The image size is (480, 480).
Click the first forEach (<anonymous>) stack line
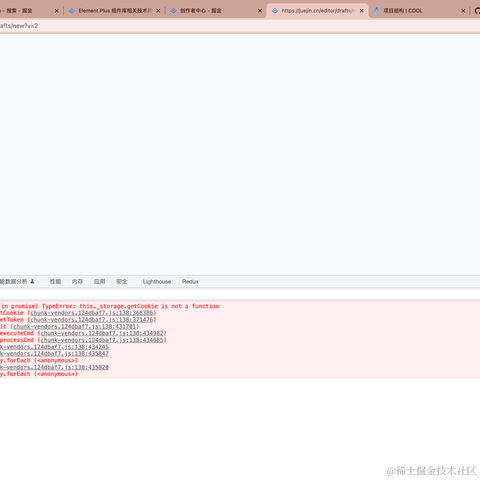[x=39, y=361]
